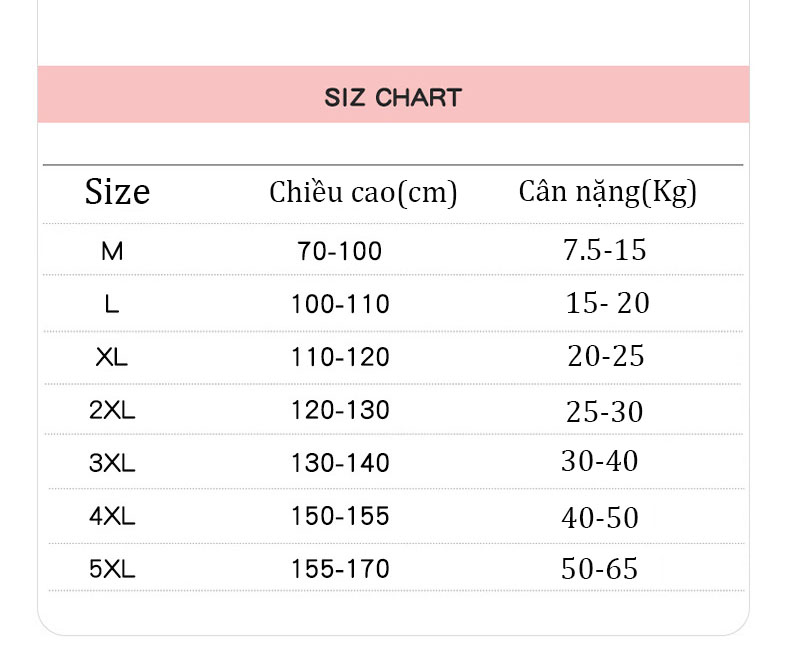Click the 70-100 height value
Viewport: 790px width, 655px height.
point(340,251)
